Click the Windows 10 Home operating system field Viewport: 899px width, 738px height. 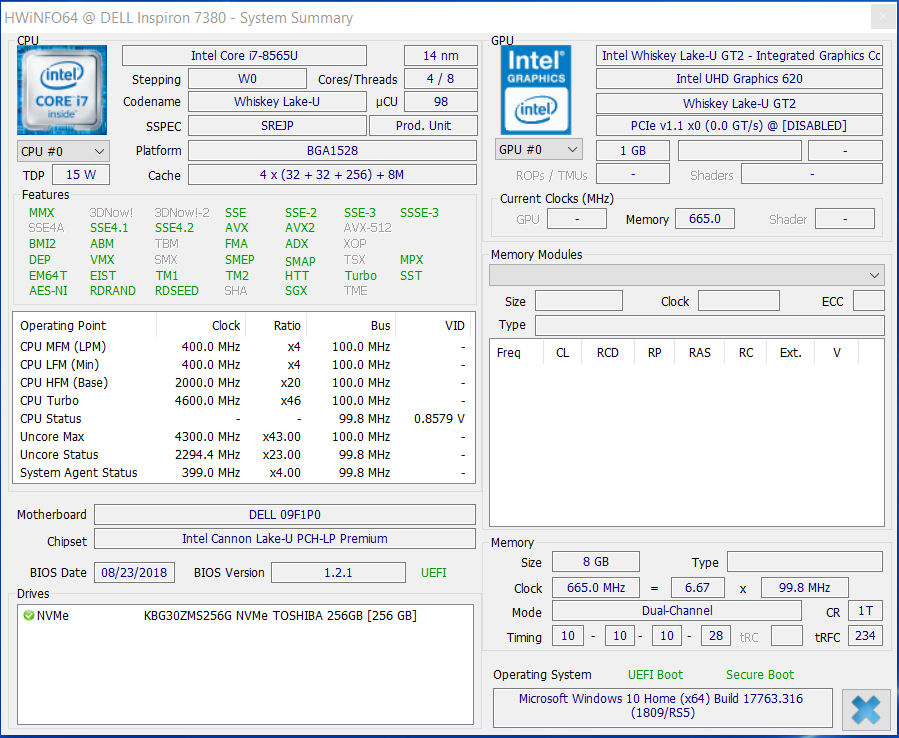point(661,706)
